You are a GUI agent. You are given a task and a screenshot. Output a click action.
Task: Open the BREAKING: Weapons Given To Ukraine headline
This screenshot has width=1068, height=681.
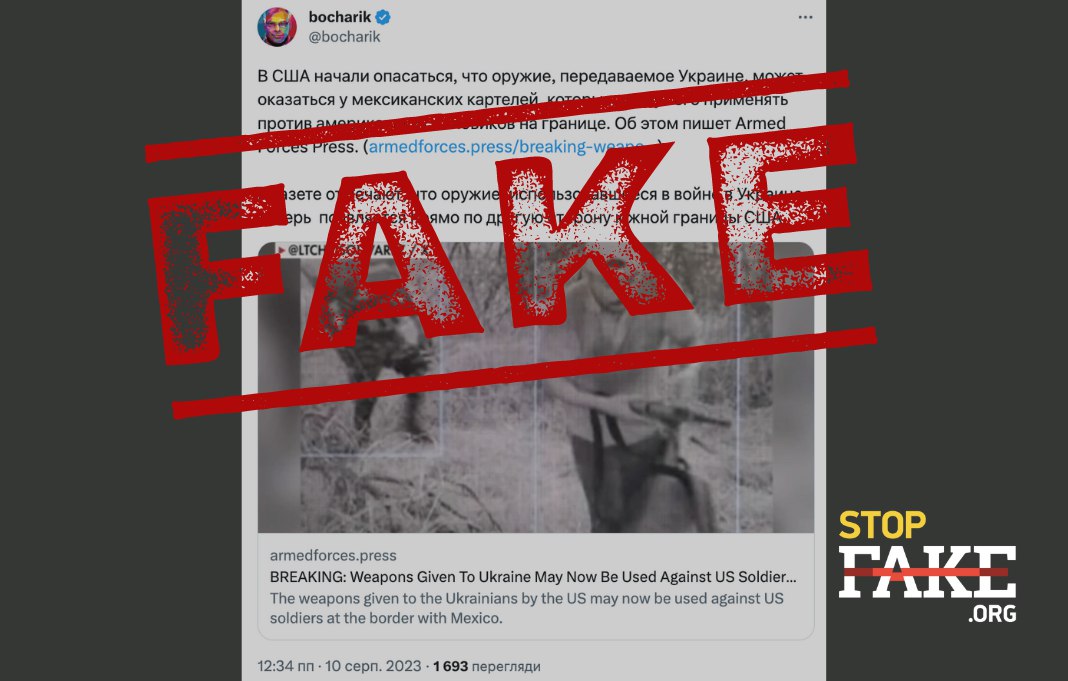tap(533, 577)
